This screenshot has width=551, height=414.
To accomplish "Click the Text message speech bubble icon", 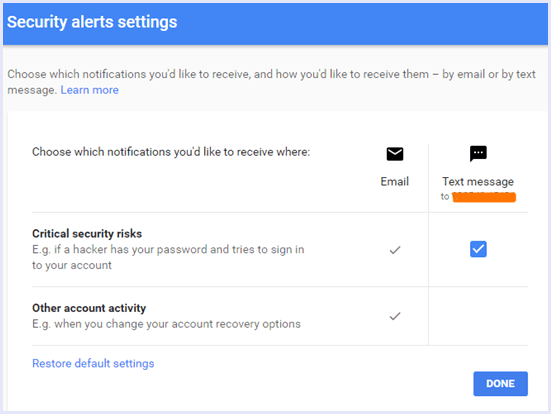I will point(478,154).
